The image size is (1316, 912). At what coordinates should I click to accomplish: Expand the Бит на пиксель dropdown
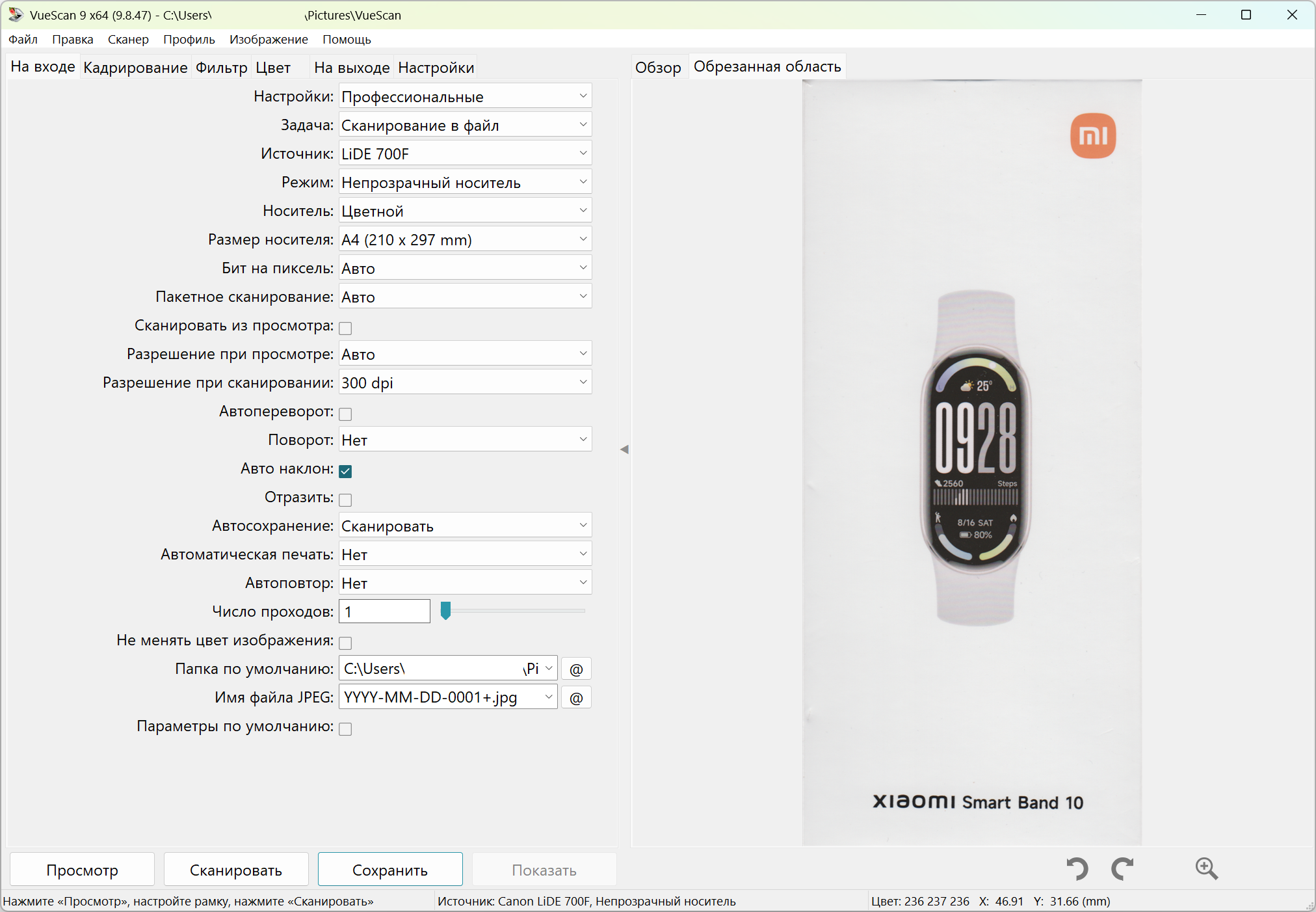[465, 268]
